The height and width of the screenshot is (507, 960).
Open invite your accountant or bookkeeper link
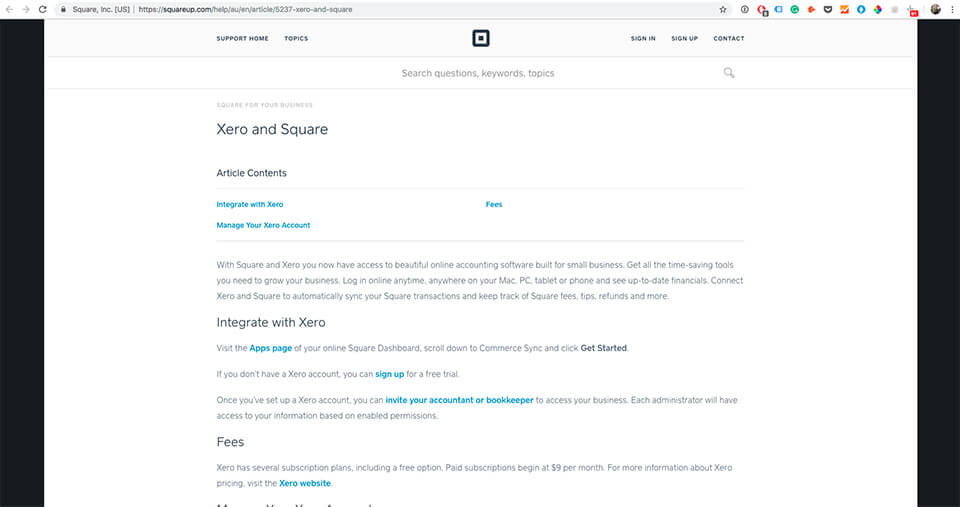pyautogui.click(x=459, y=400)
